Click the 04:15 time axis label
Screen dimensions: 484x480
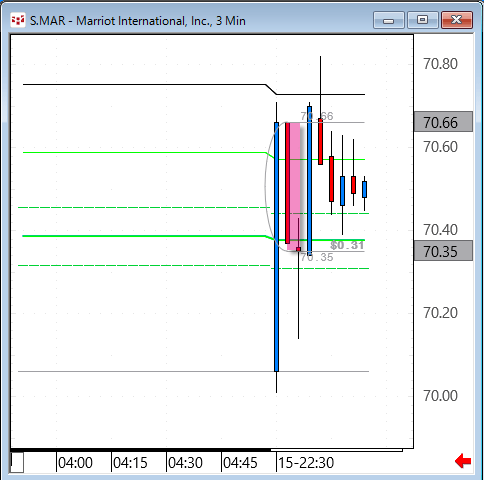coord(130,463)
